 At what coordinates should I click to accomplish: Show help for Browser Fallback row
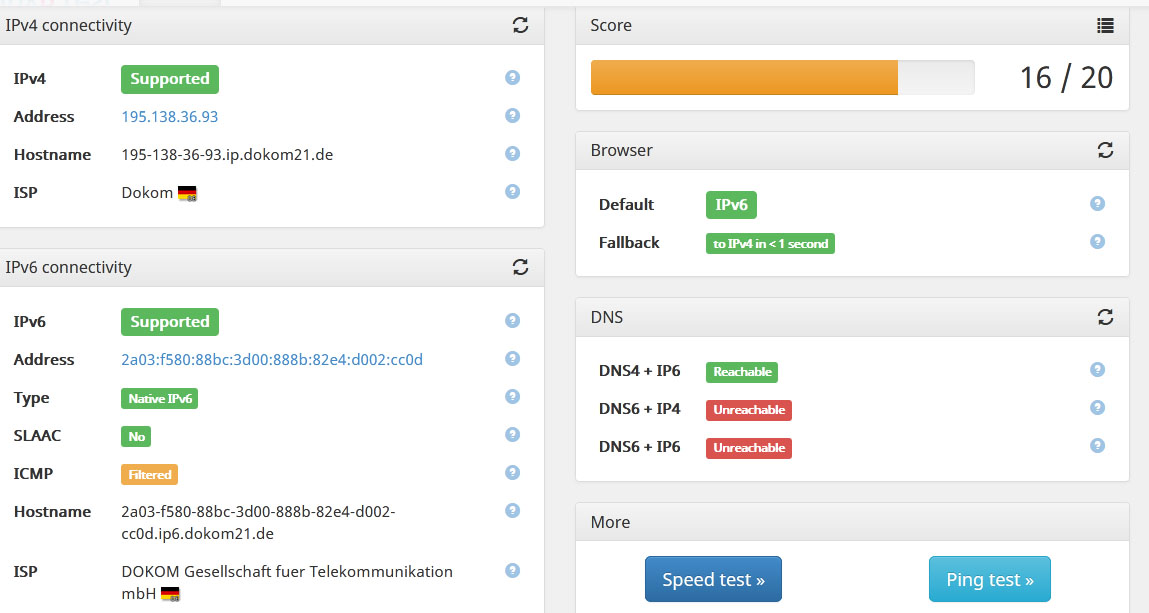tap(1097, 242)
